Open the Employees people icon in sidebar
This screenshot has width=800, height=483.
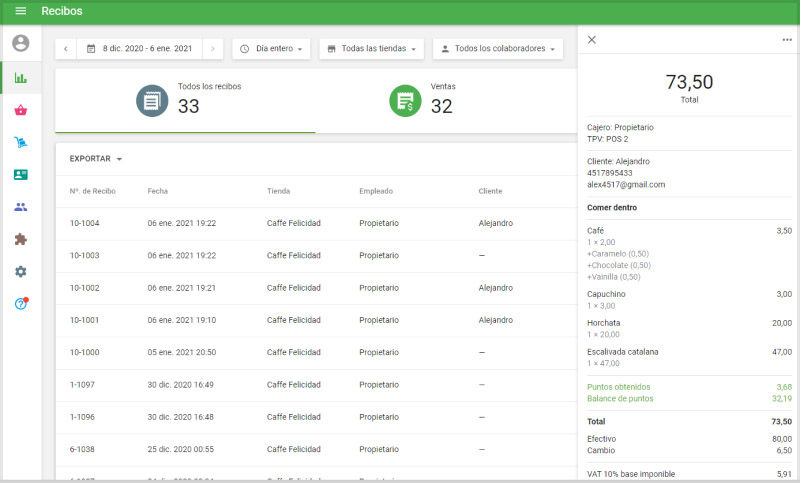(x=21, y=207)
